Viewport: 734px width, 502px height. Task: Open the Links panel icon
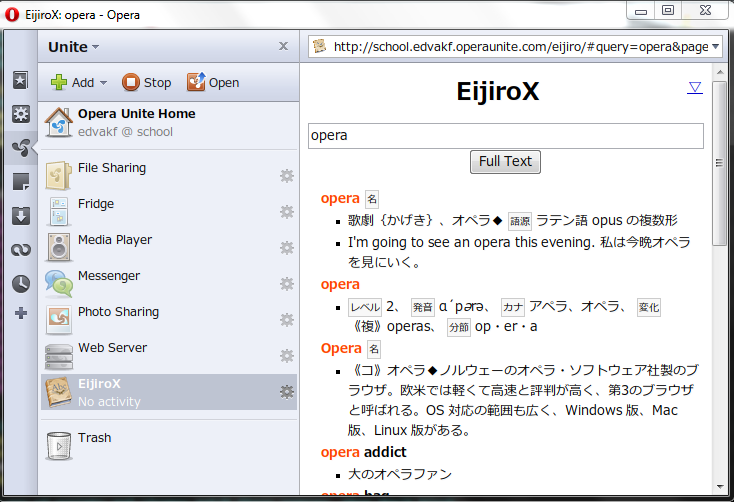20,250
